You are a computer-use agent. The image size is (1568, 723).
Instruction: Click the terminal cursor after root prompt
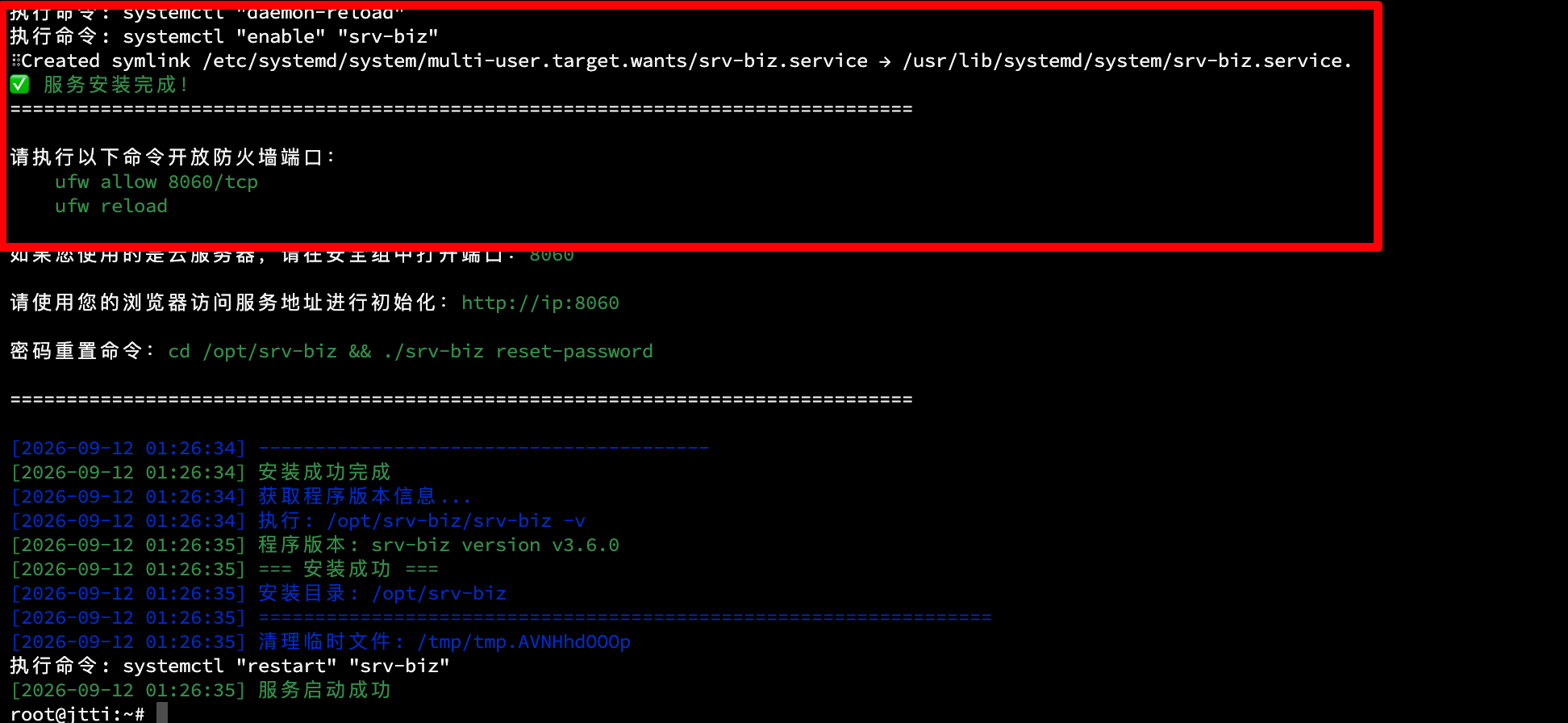pyautogui.click(x=162, y=713)
